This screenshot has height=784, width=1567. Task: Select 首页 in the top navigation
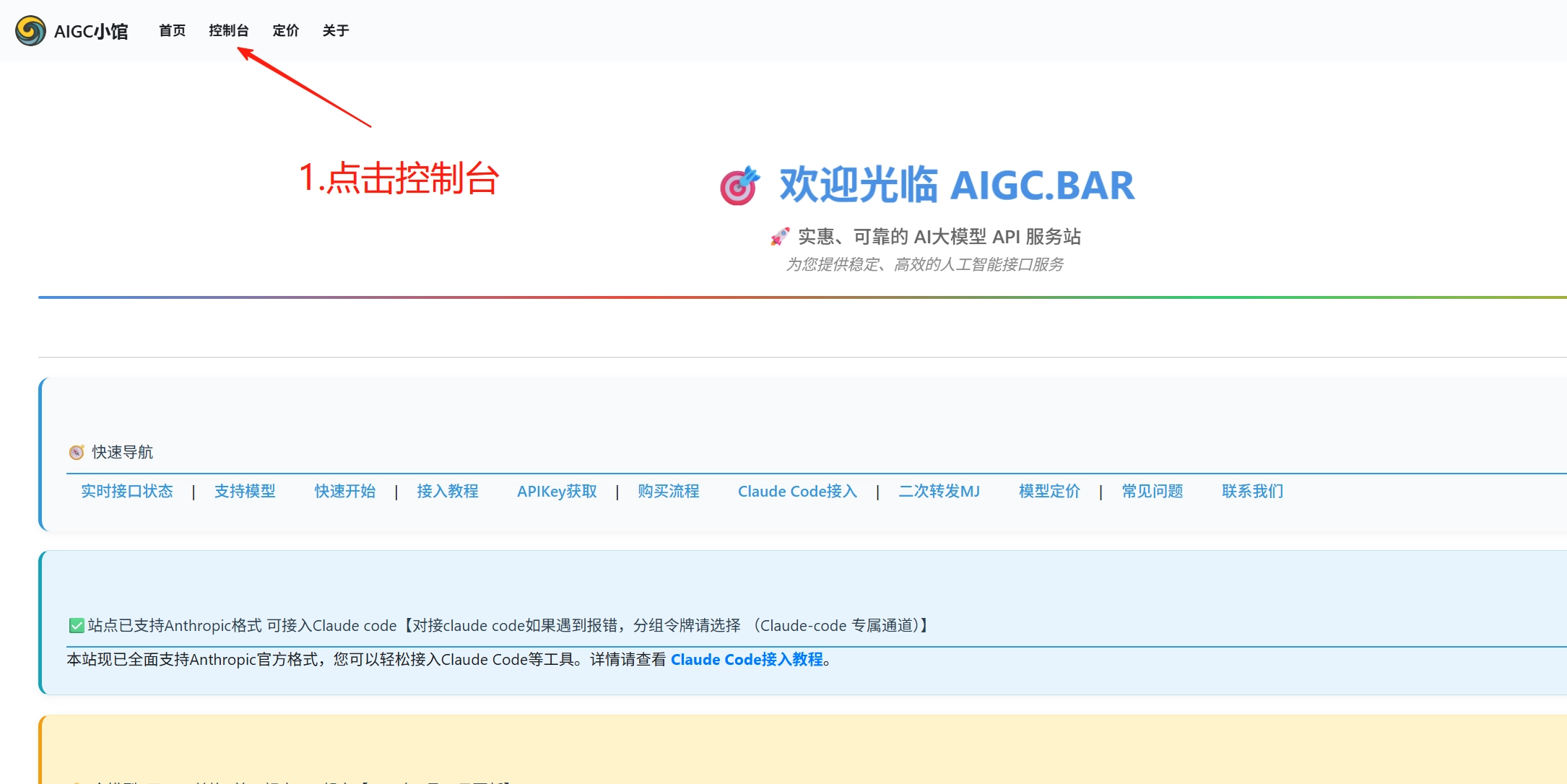coord(171,30)
